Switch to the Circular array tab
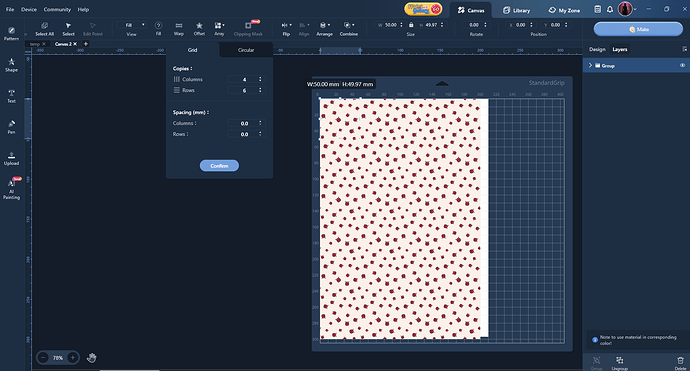 [246, 50]
